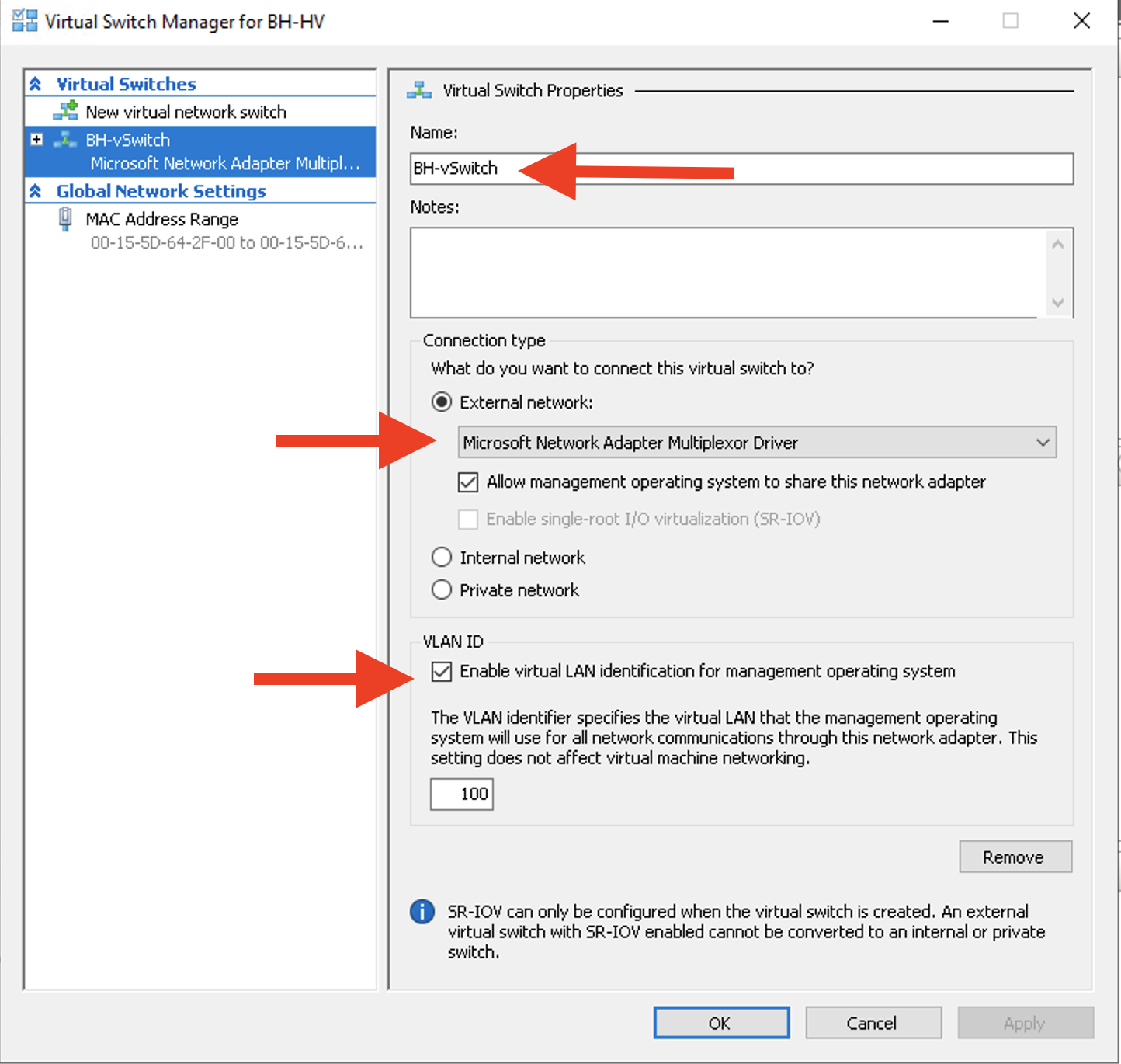Click the Remove button
Screen dimensions: 1121x1064
(1015, 857)
